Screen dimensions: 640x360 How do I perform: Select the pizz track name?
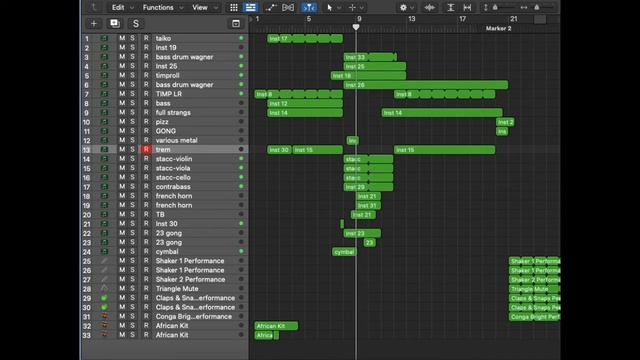[162, 122]
